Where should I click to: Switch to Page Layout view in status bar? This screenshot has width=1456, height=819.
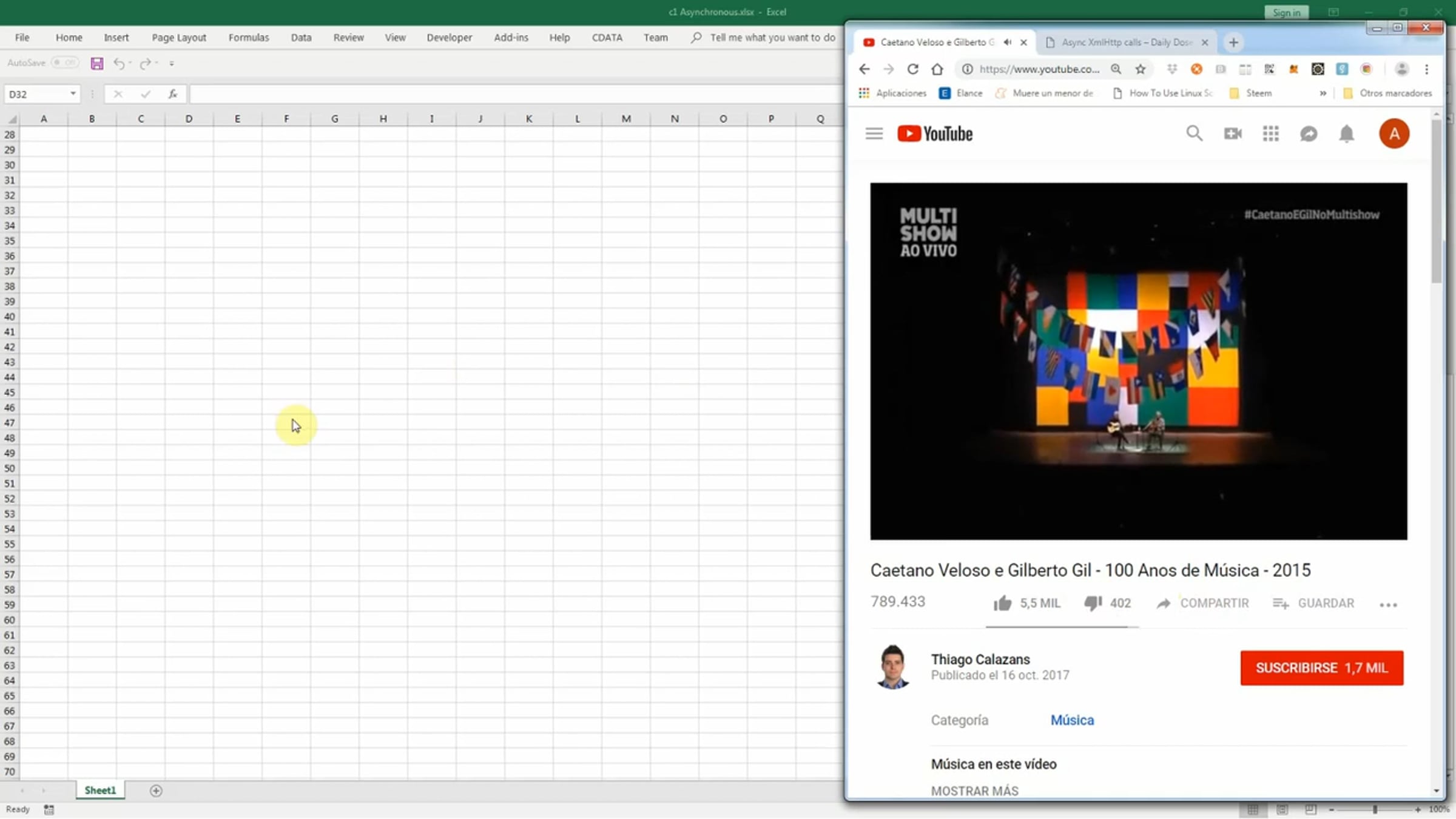(x=1282, y=809)
